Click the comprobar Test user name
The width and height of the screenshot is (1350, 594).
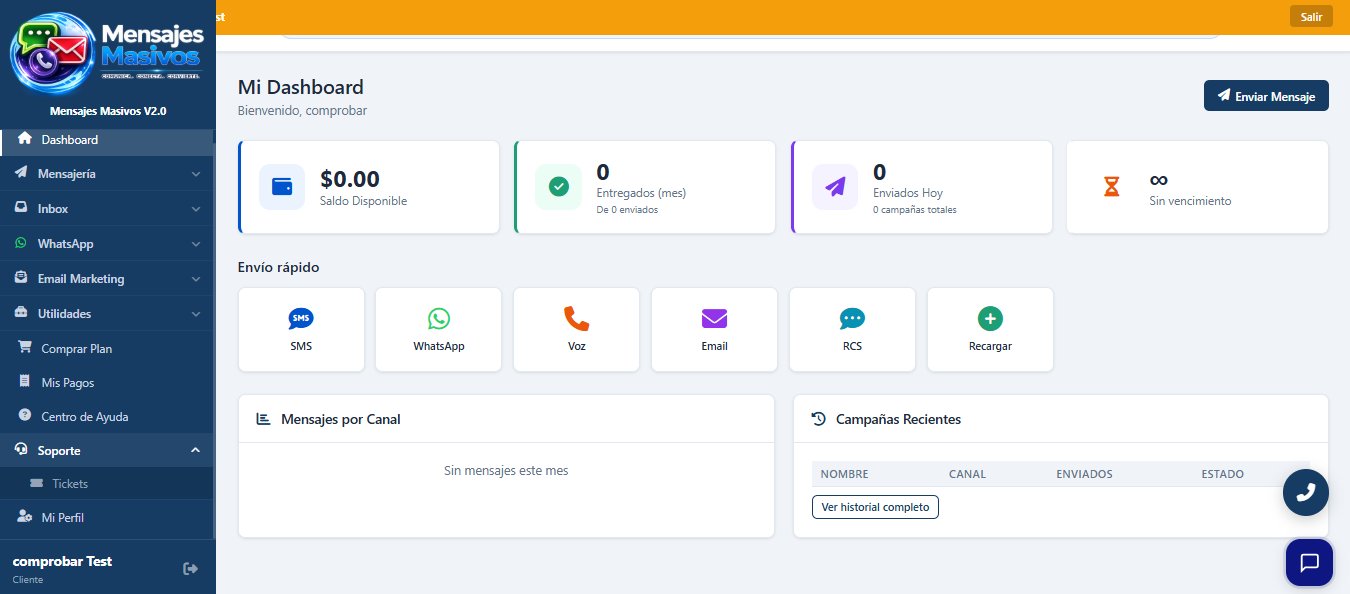(62, 561)
